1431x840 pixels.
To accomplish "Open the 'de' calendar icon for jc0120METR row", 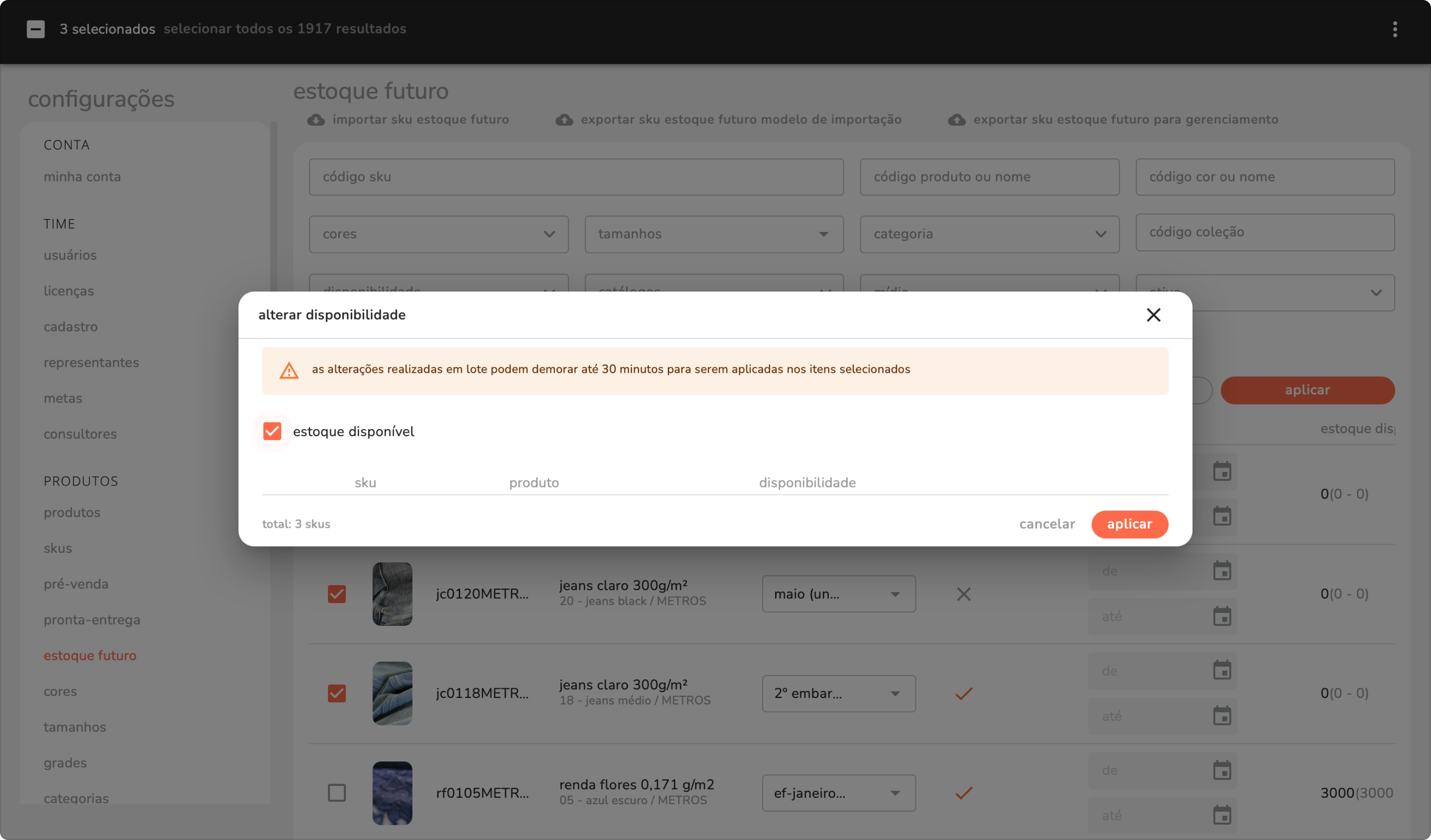I will pyautogui.click(x=1221, y=571).
